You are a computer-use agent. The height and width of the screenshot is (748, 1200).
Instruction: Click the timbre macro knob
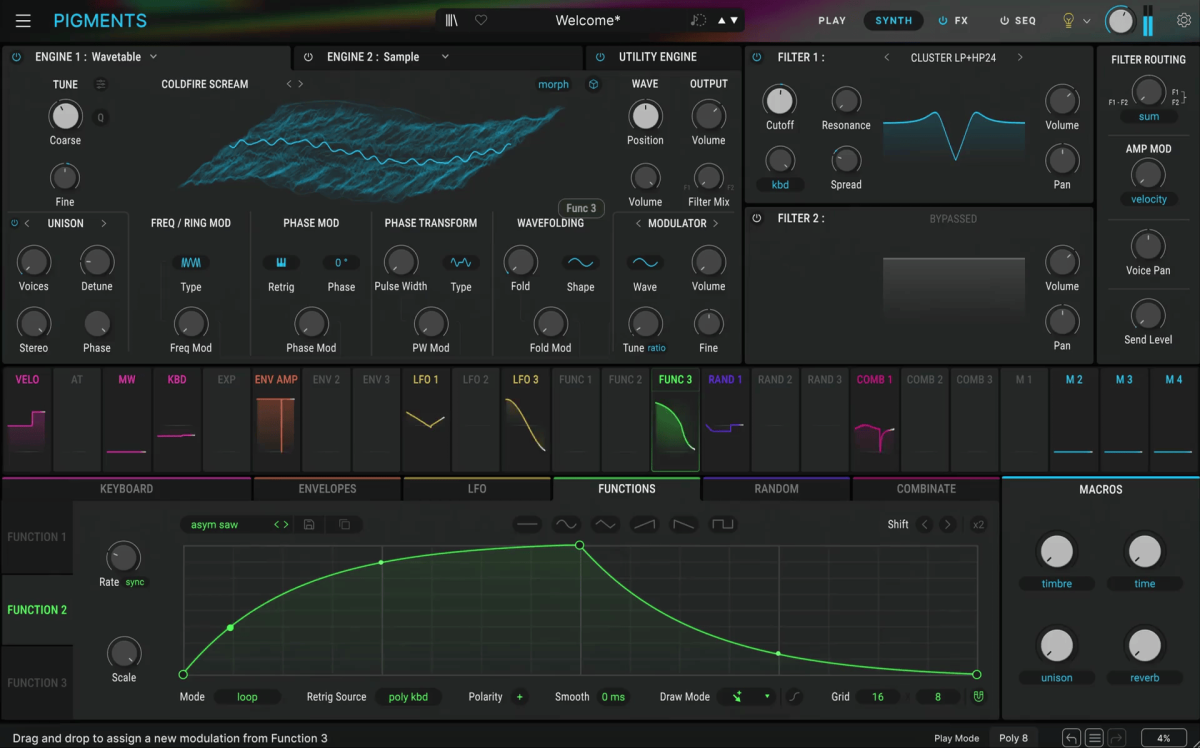pos(1056,551)
